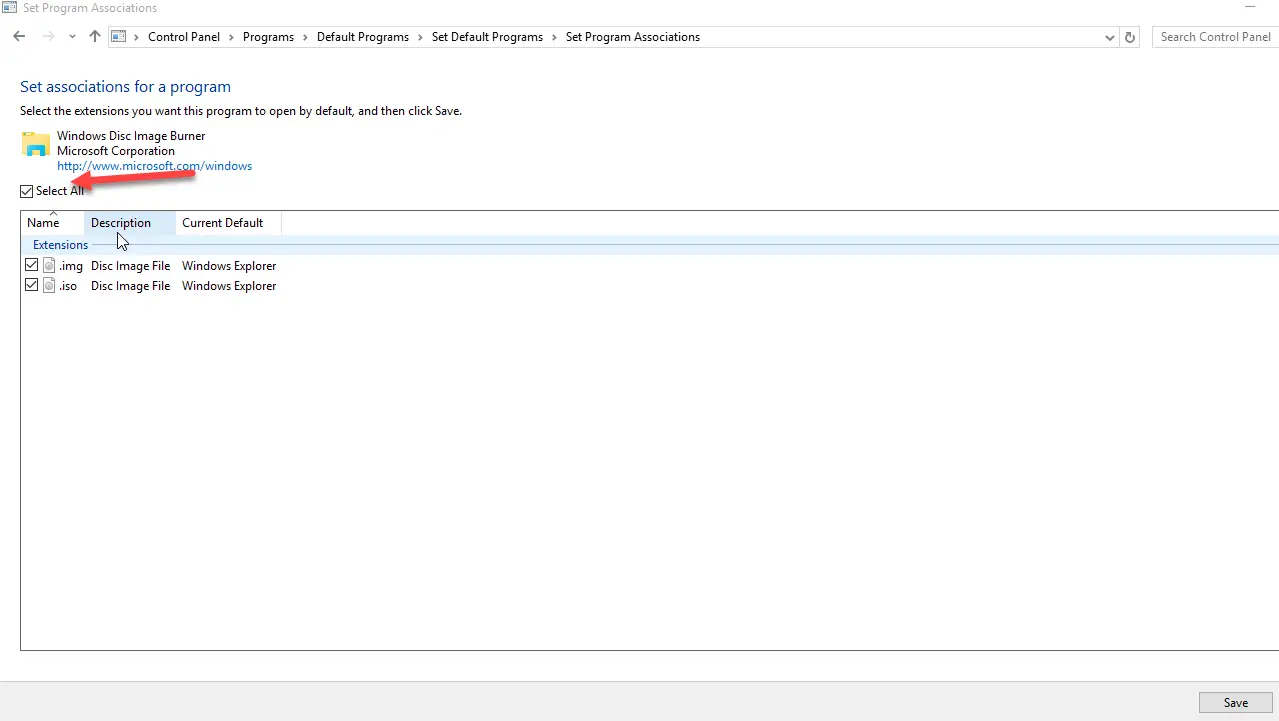
Task: Open Control Panel breadcrumb
Action: click(184, 37)
